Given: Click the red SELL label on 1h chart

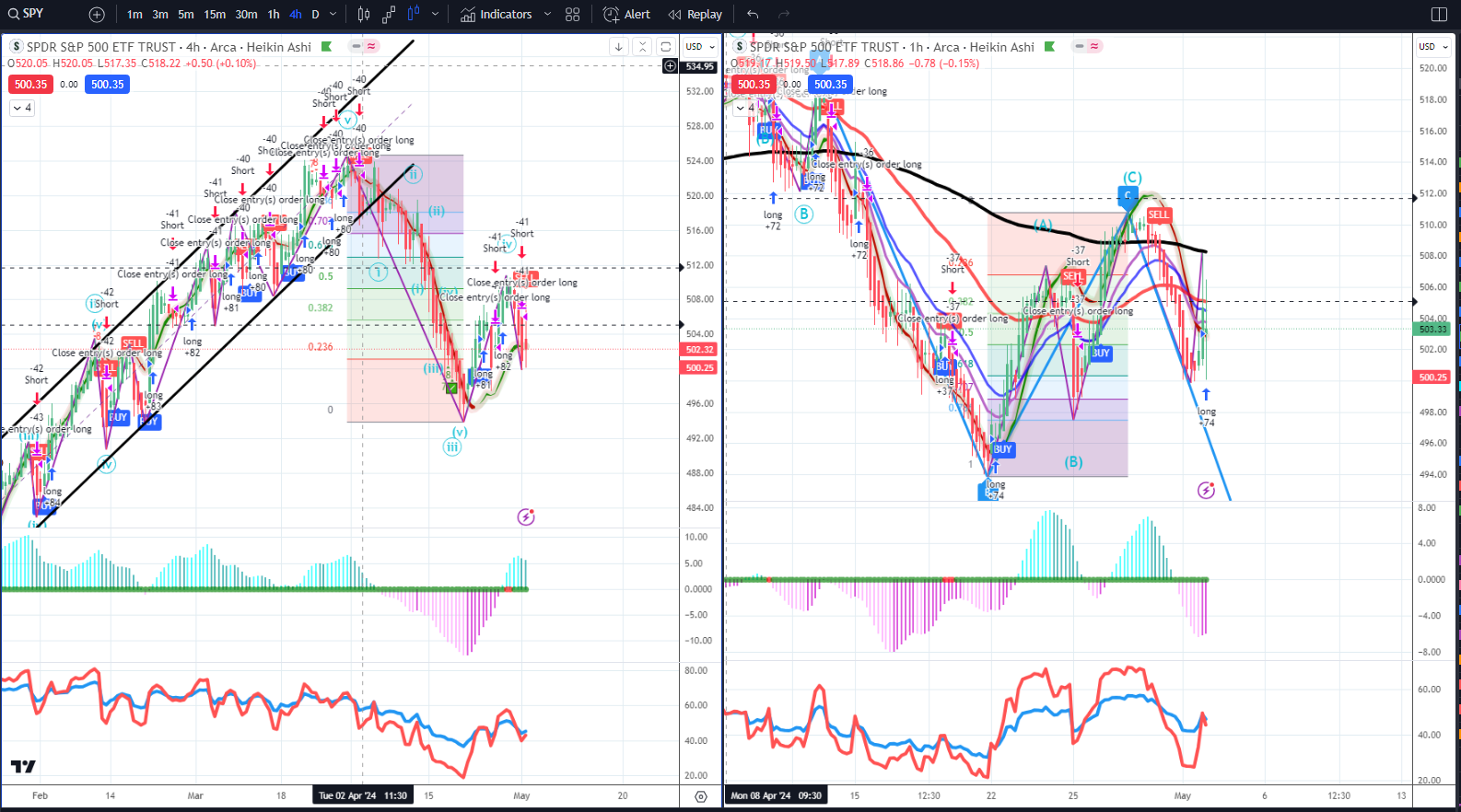Looking at the screenshot, I should (1159, 215).
